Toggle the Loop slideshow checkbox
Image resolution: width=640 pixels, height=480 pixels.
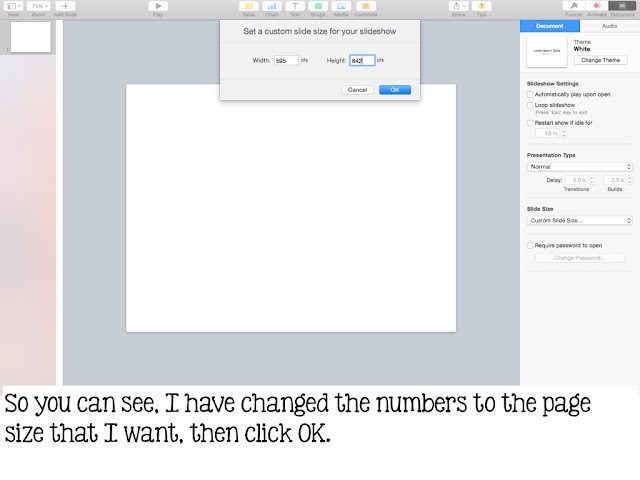click(530, 105)
